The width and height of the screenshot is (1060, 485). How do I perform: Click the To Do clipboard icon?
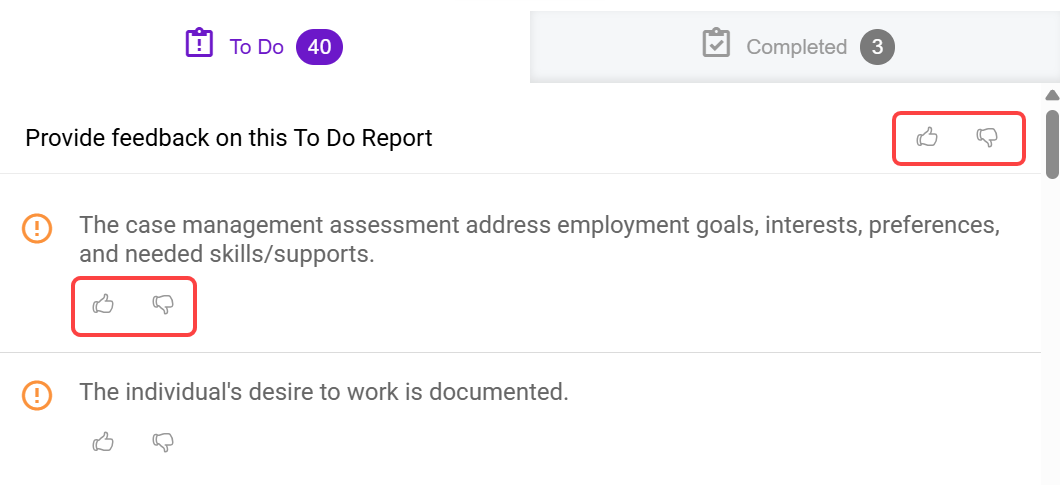point(200,44)
